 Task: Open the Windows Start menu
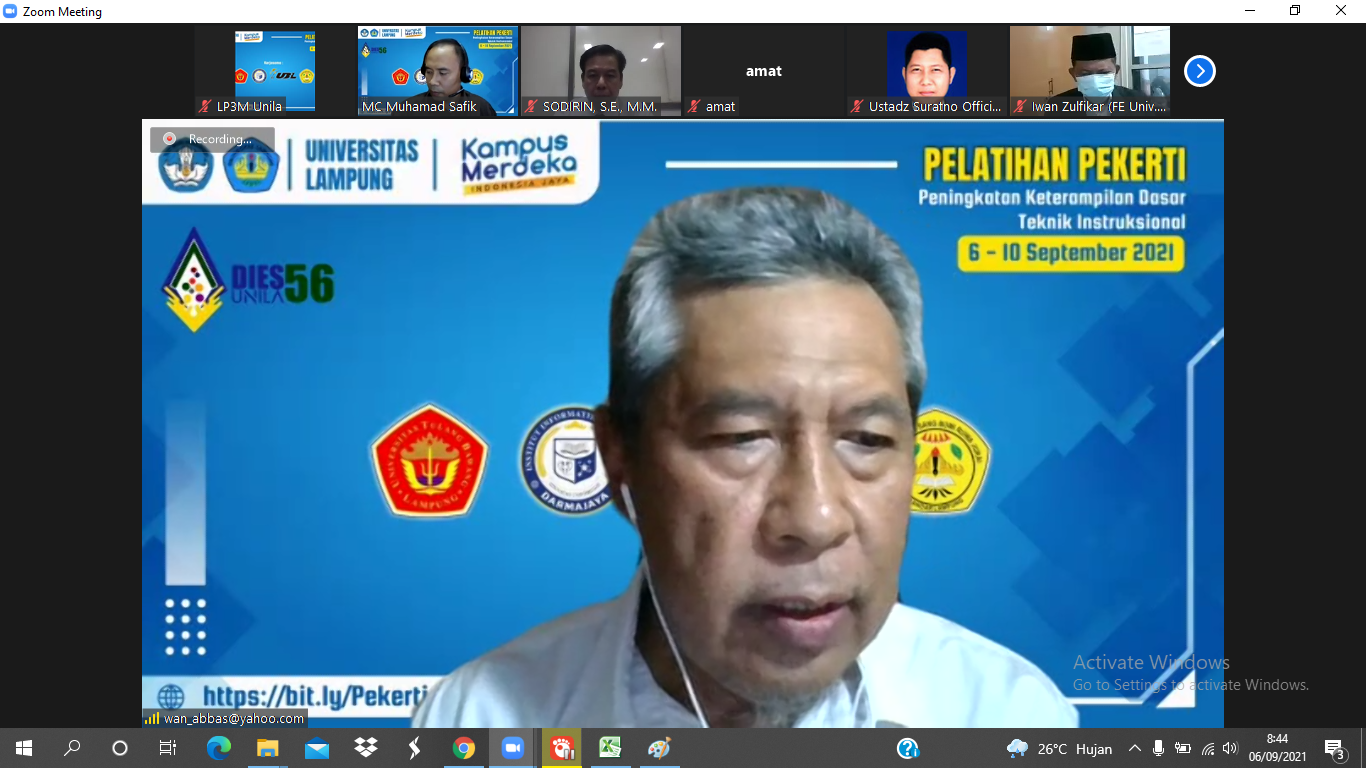(x=24, y=748)
